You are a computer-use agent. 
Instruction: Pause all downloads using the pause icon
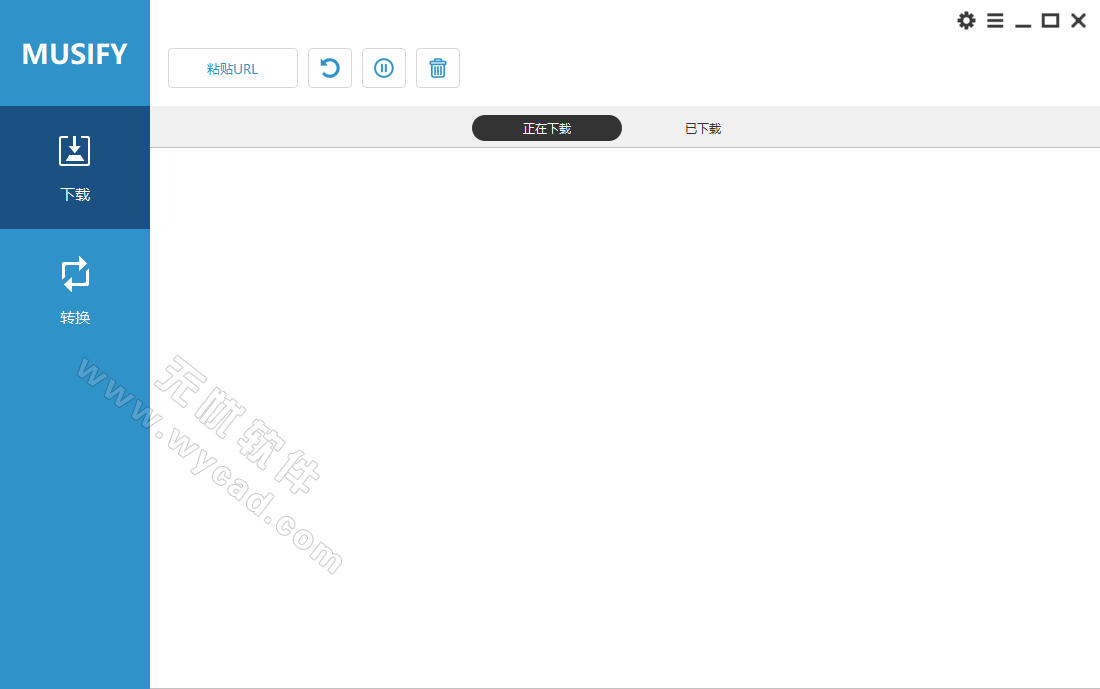(x=384, y=68)
